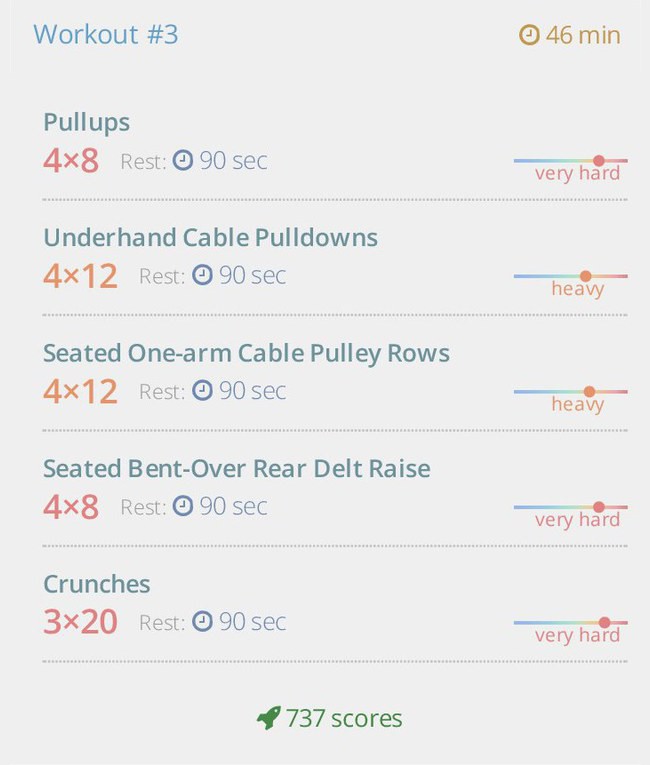
Task: Open the Workout #3 title link
Action: coord(106,35)
